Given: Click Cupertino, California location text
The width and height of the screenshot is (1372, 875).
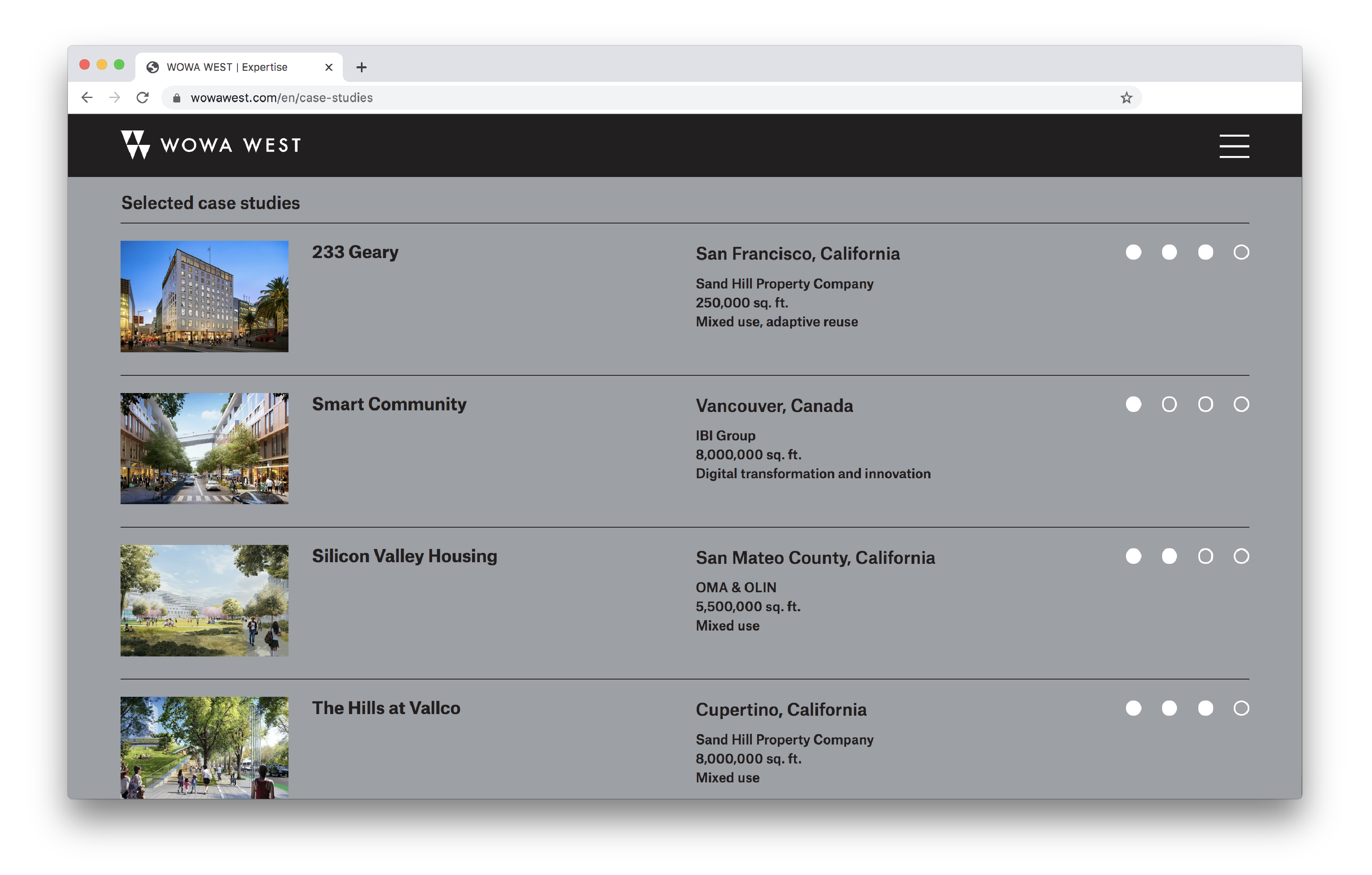Looking at the screenshot, I should coord(781,710).
